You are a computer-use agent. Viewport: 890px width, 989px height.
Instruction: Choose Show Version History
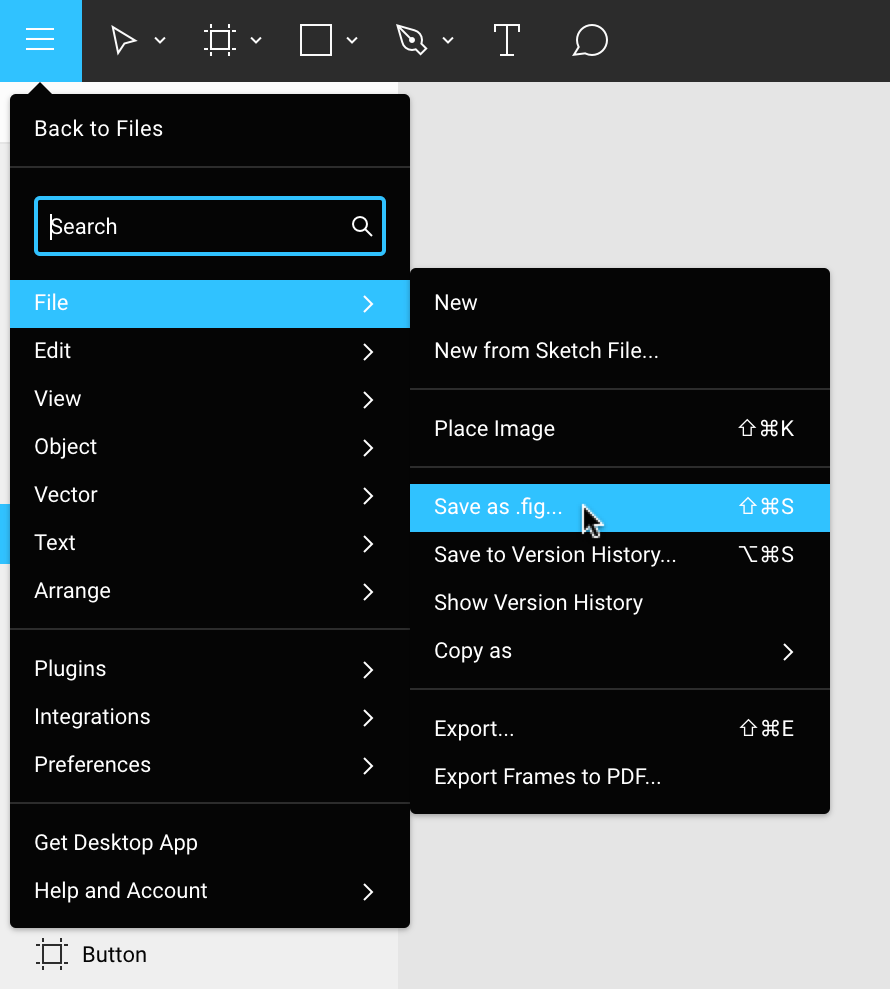(619, 603)
